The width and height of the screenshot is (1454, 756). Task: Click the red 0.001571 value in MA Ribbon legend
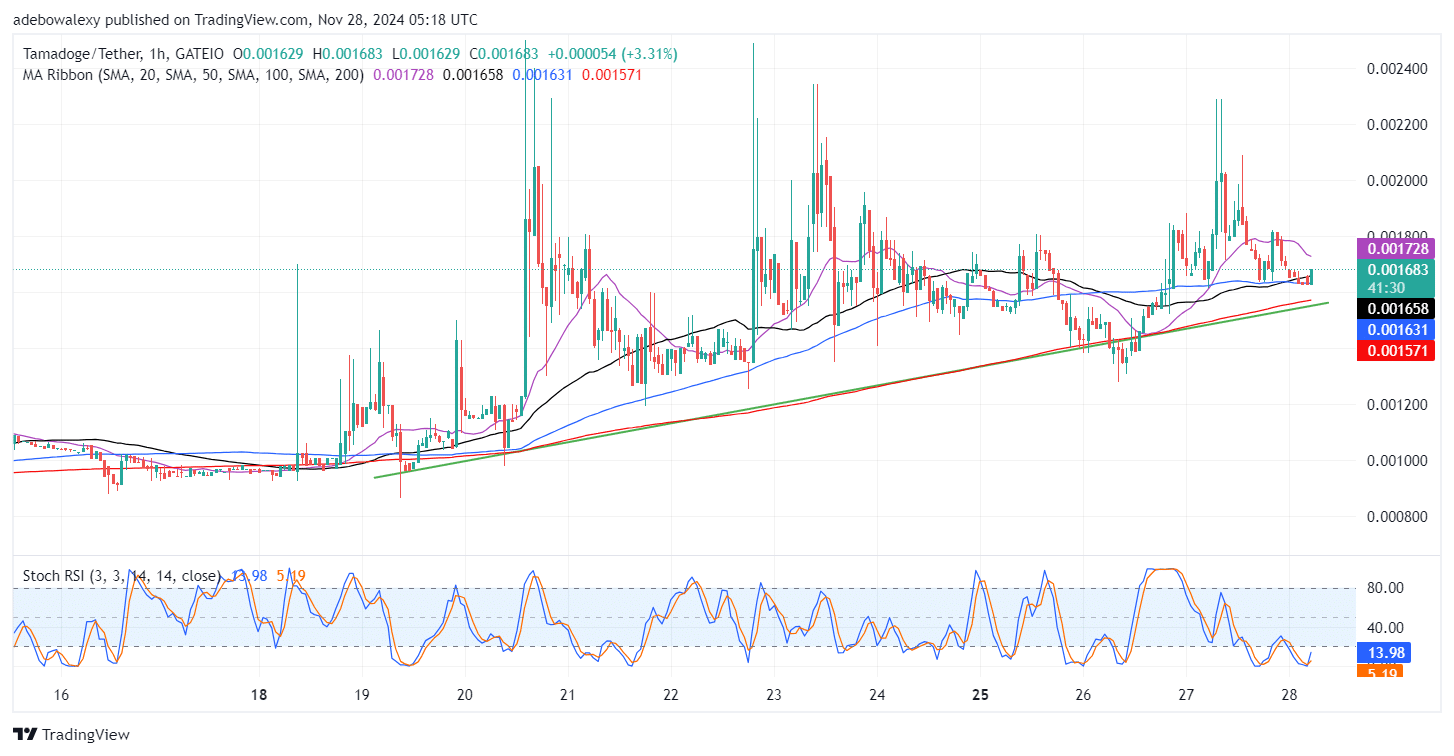(612, 75)
